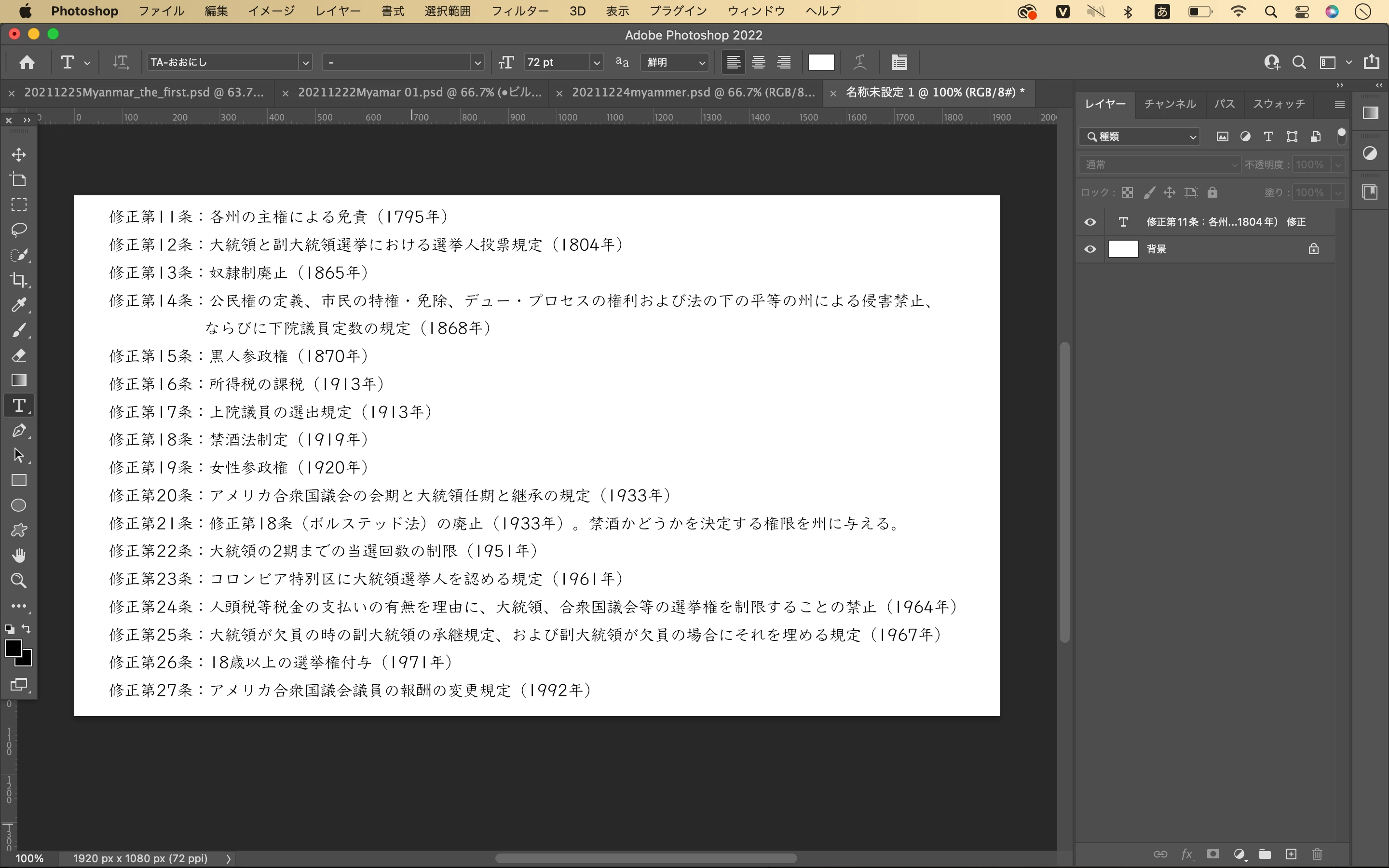Click the 100% zoom level field
Screen dimensions: 1389x868
(30, 858)
